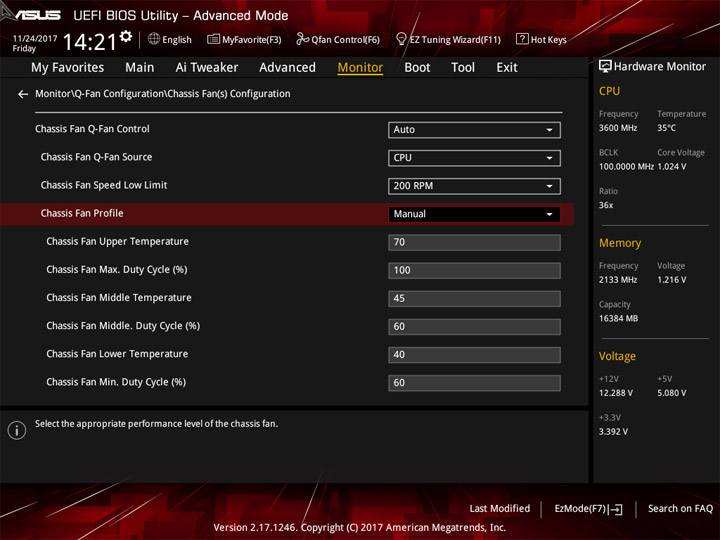Image resolution: width=720 pixels, height=540 pixels.
Task: Open the Tool tab
Action: (x=463, y=68)
